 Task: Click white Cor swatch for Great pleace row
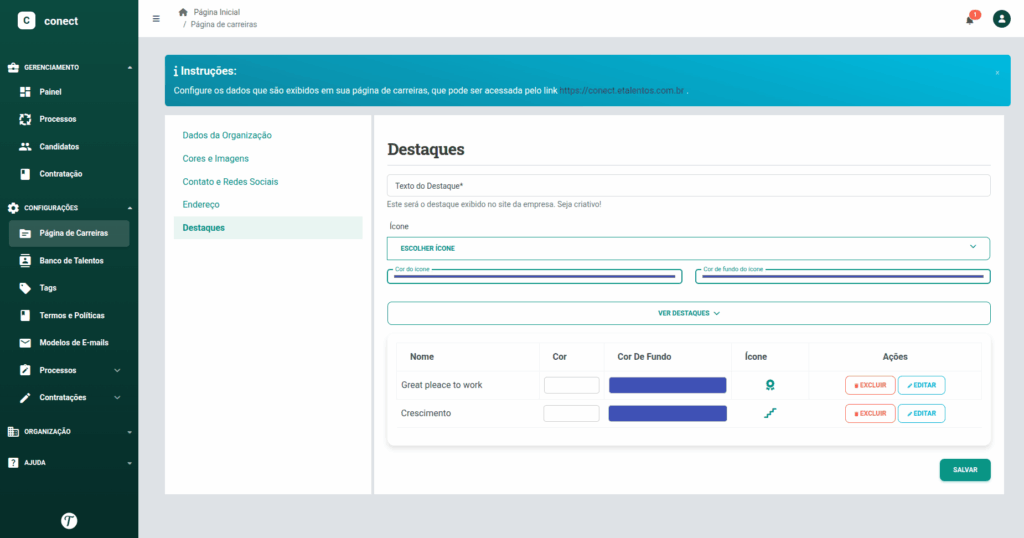571,385
